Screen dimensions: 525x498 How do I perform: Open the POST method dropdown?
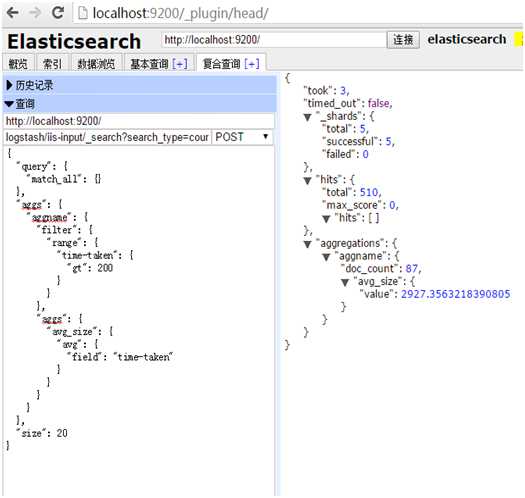[x=242, y=137]
